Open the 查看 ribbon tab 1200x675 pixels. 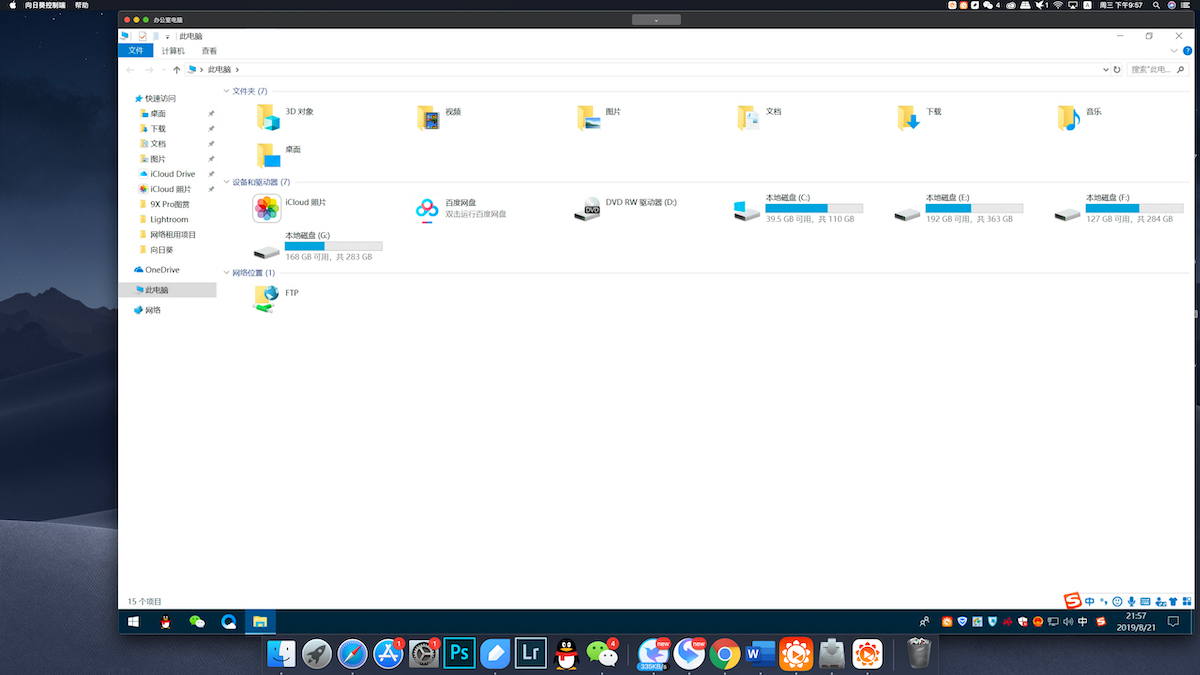click(x=209, y=51)
